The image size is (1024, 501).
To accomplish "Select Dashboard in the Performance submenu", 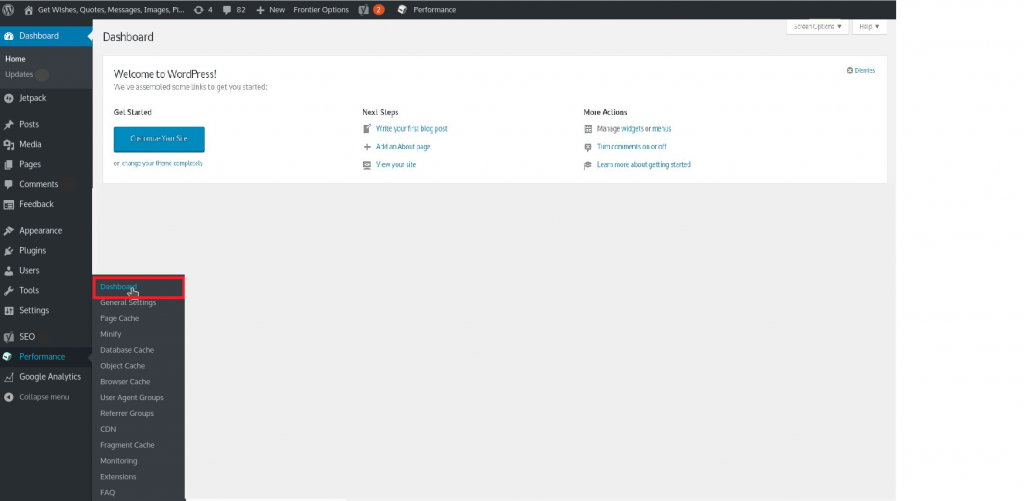I will [118, 287].
